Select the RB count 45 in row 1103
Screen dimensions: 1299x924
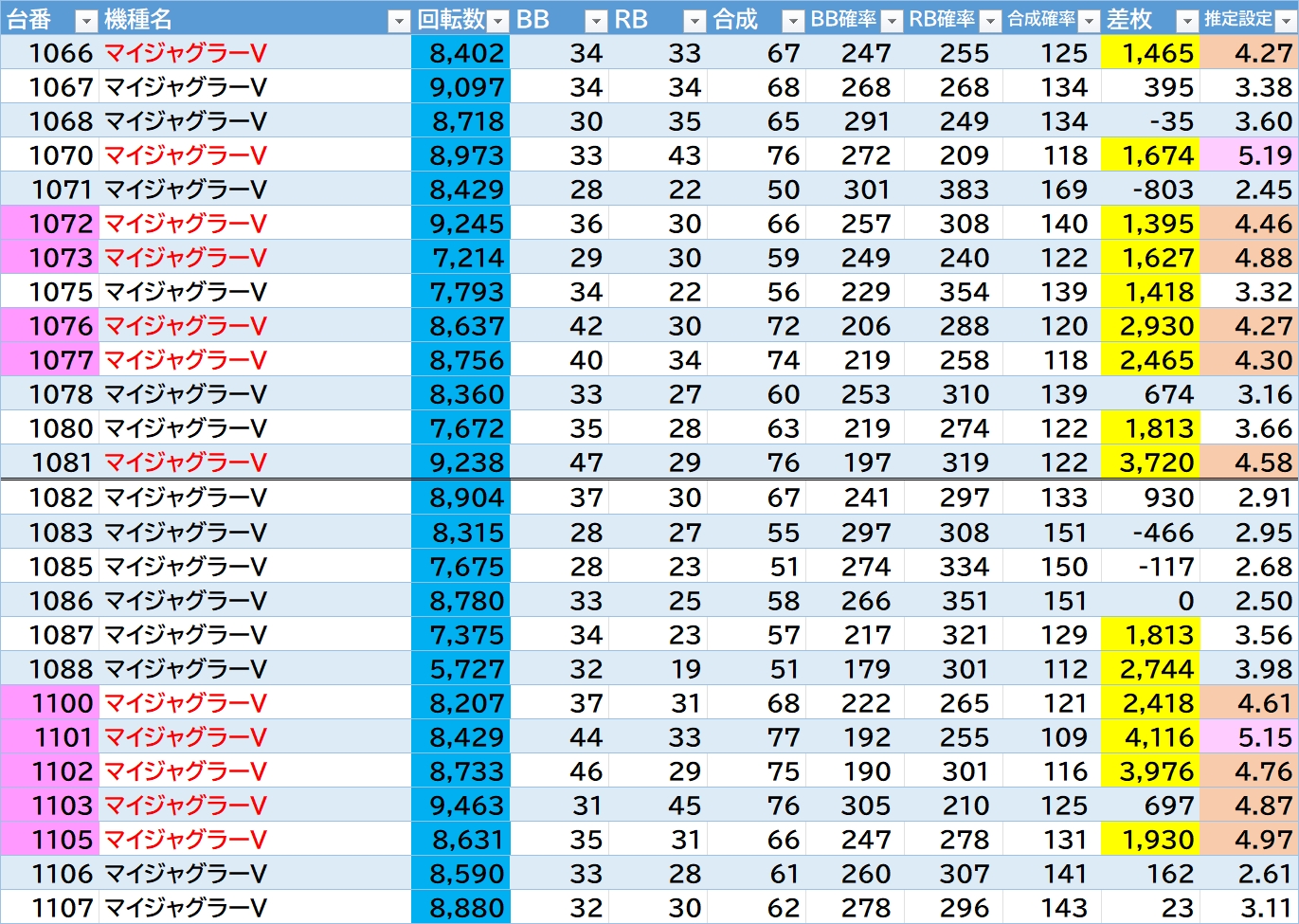pos(659,806)
